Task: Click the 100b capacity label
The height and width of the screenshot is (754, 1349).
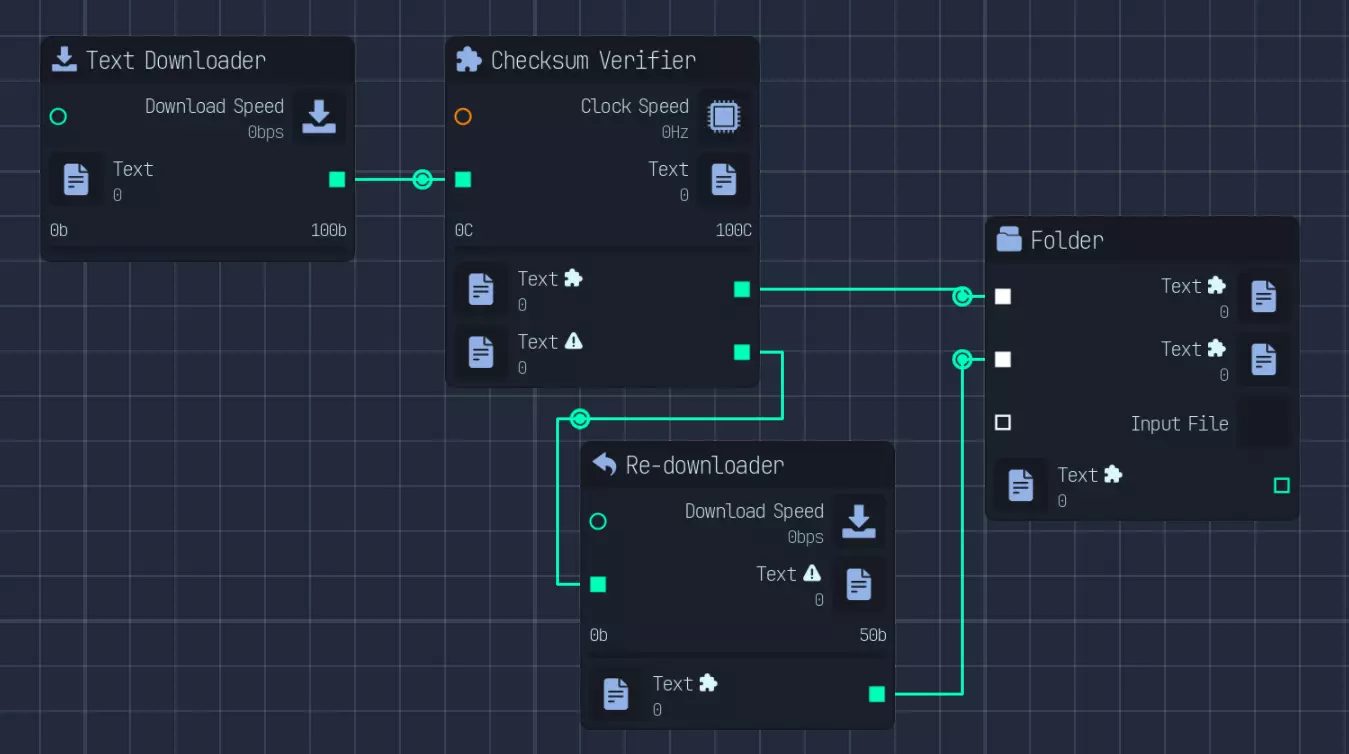Action: coord(329,230)
